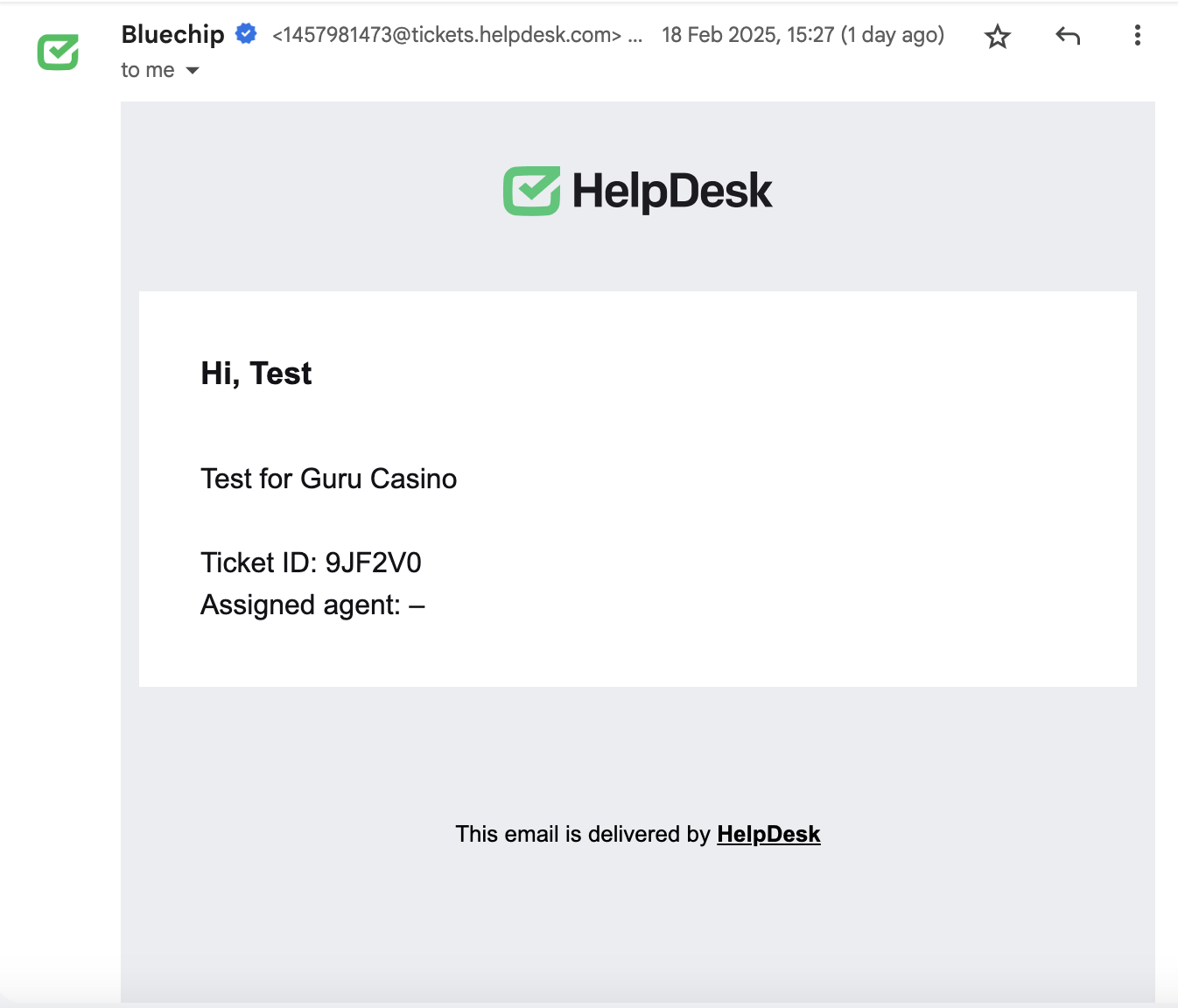Screen dimensions: 1178x1008
Task: Click the 'Test for Guru Casino' message
Action: 328,479
